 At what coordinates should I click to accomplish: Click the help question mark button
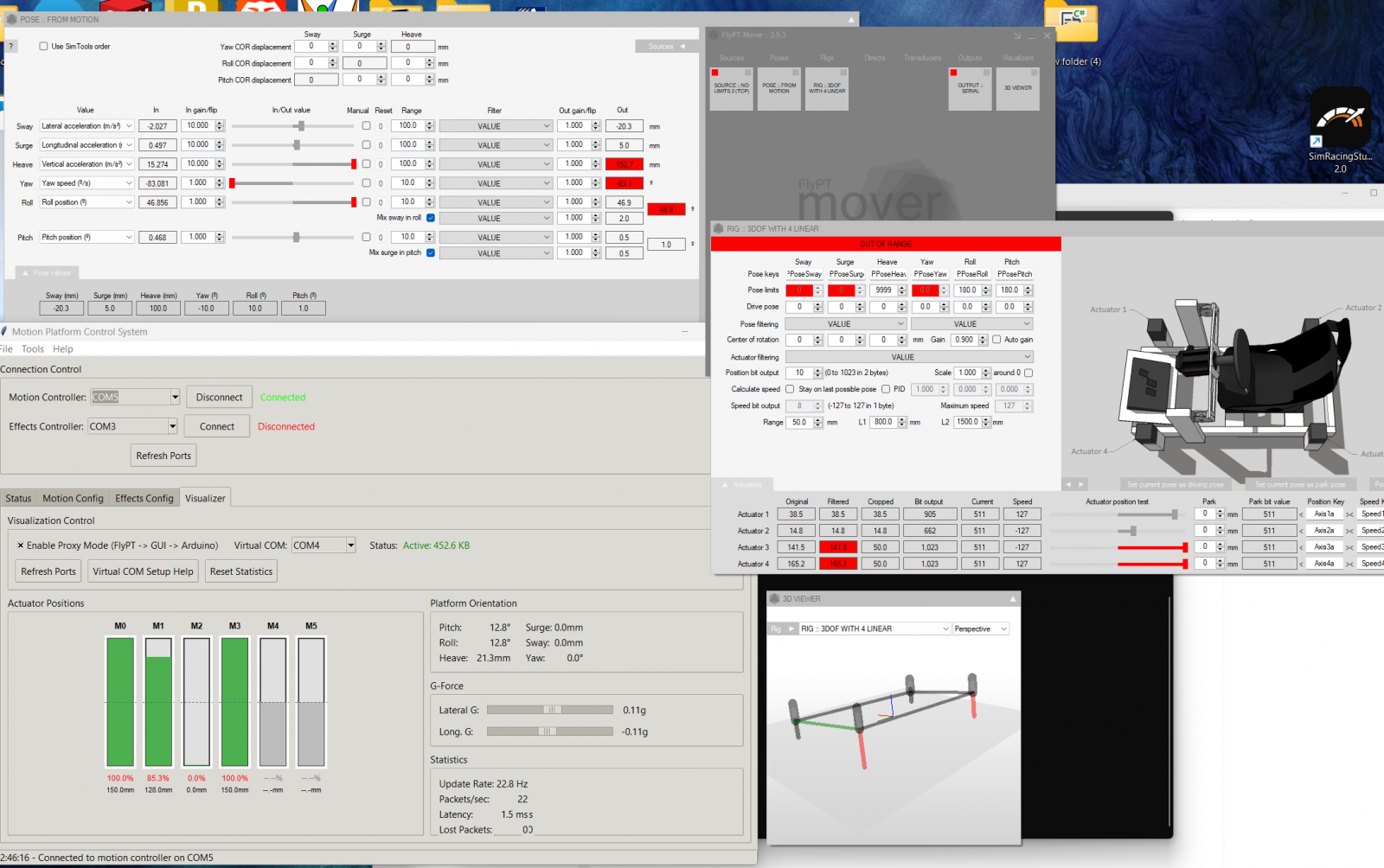coord(11,47)
